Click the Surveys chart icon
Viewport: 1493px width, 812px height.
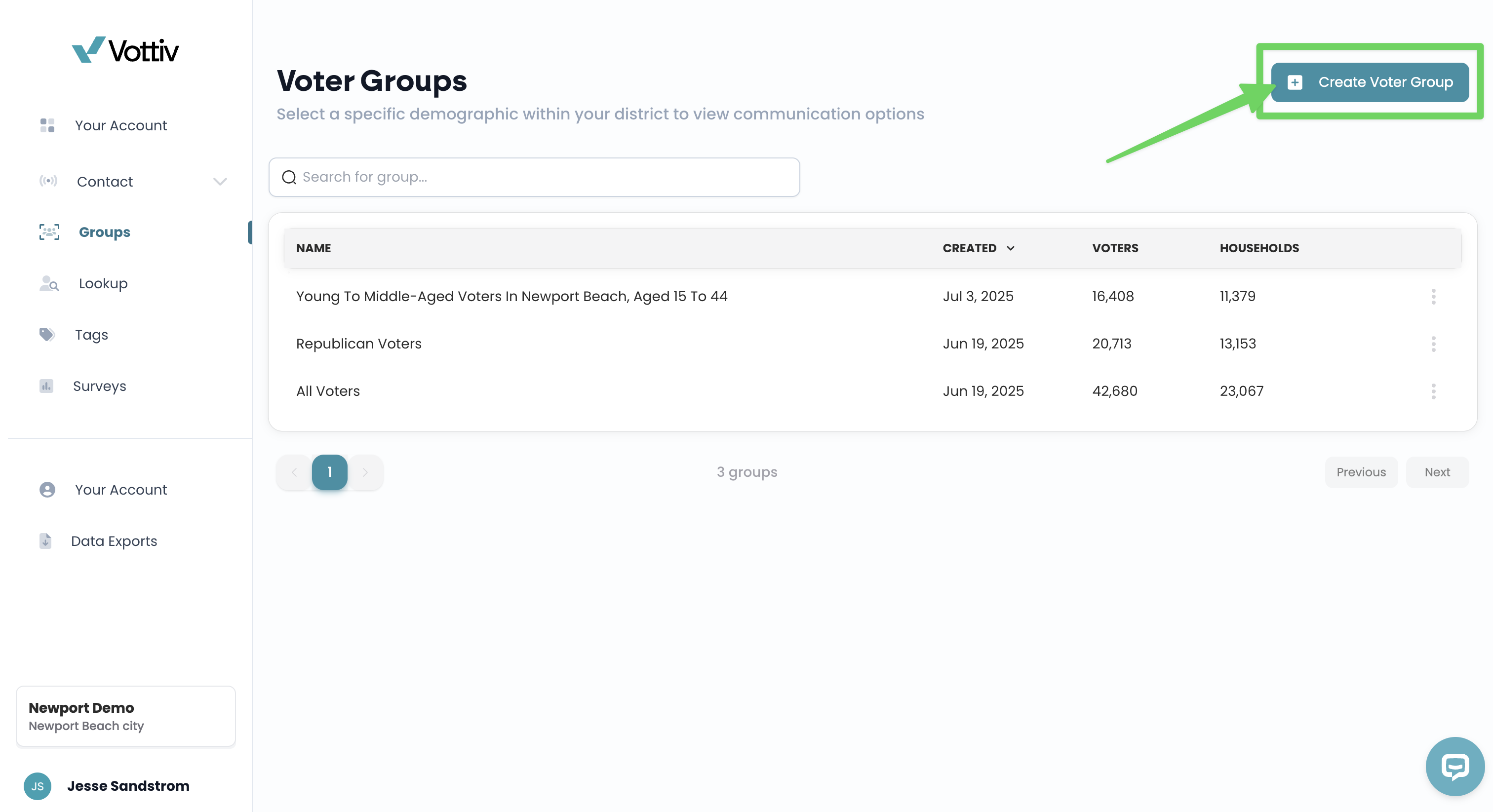[x=46, y=386]
